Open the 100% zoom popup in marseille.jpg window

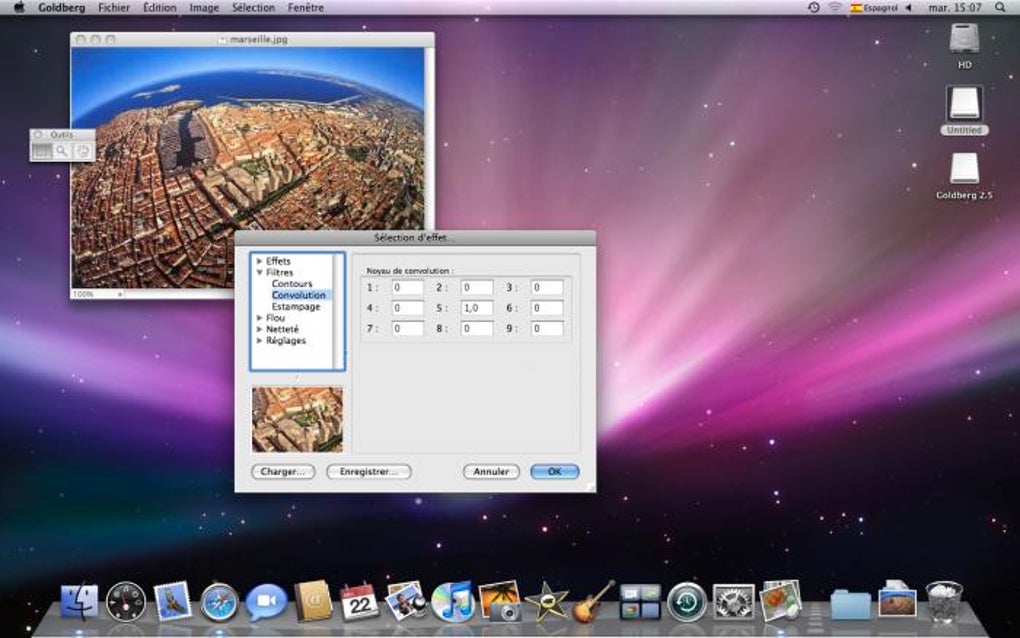[98, 294]
